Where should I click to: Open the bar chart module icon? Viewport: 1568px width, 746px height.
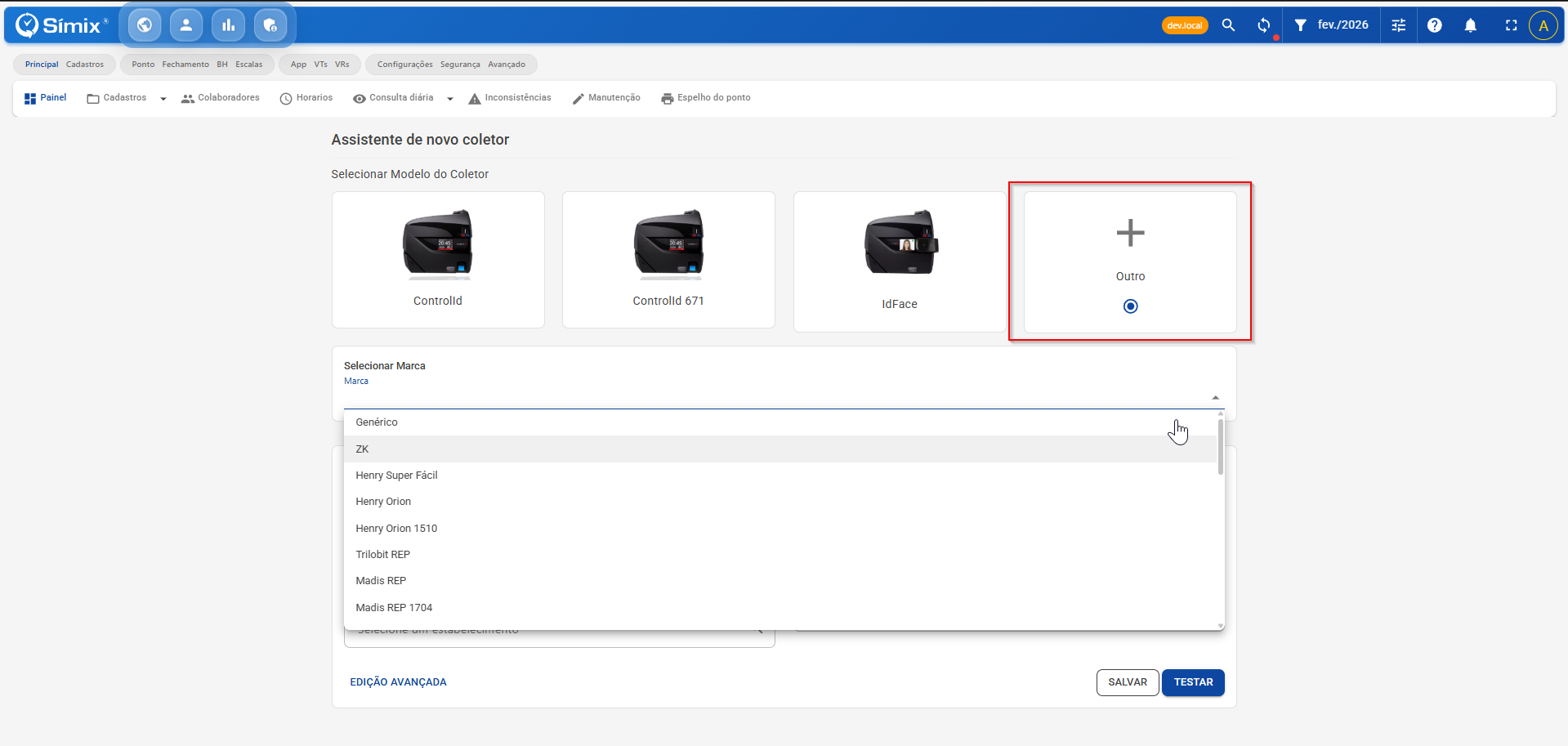pyautogui.click(x=228, y=25)
